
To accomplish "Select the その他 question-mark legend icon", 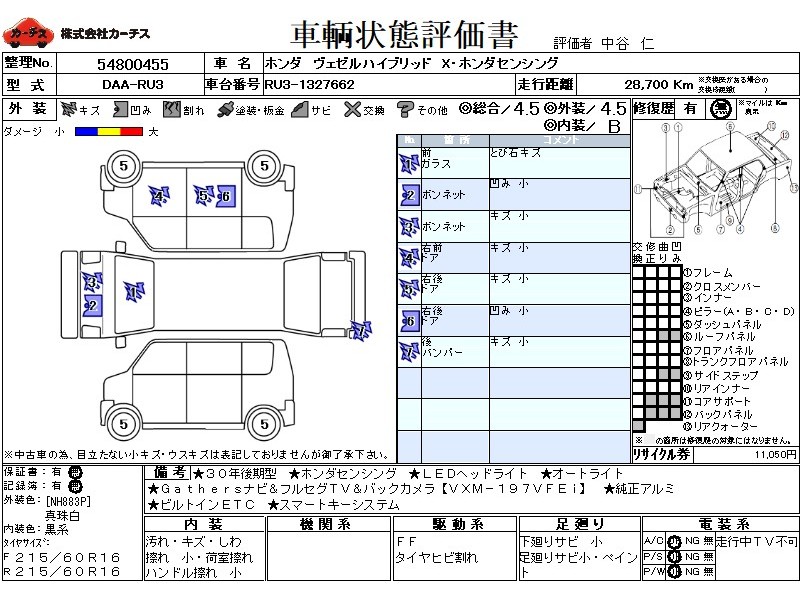I will (x=405, y=109).
